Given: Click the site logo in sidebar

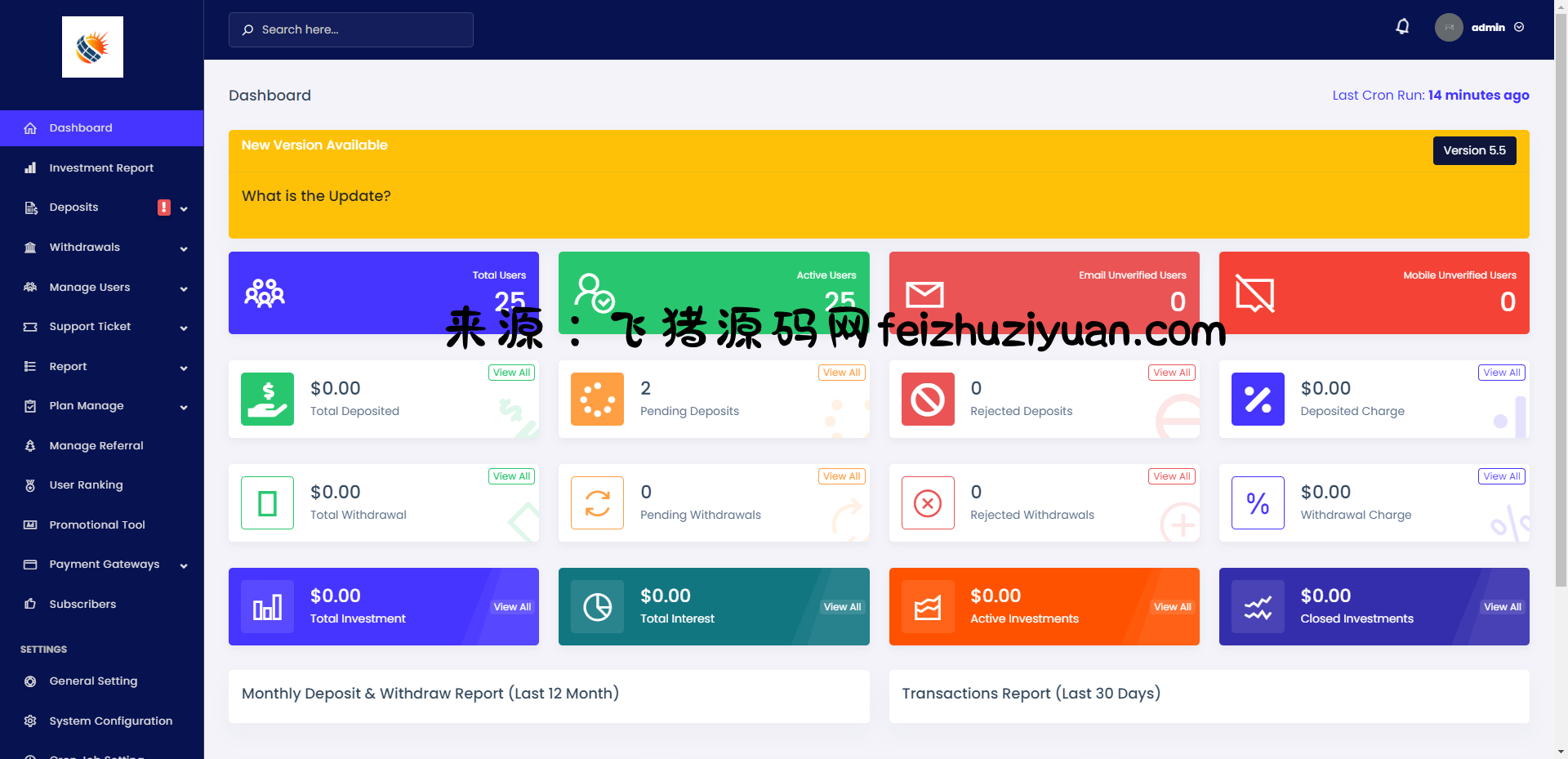Looking at the screenshot, I should pyautogui.click(x=92, y=47).
